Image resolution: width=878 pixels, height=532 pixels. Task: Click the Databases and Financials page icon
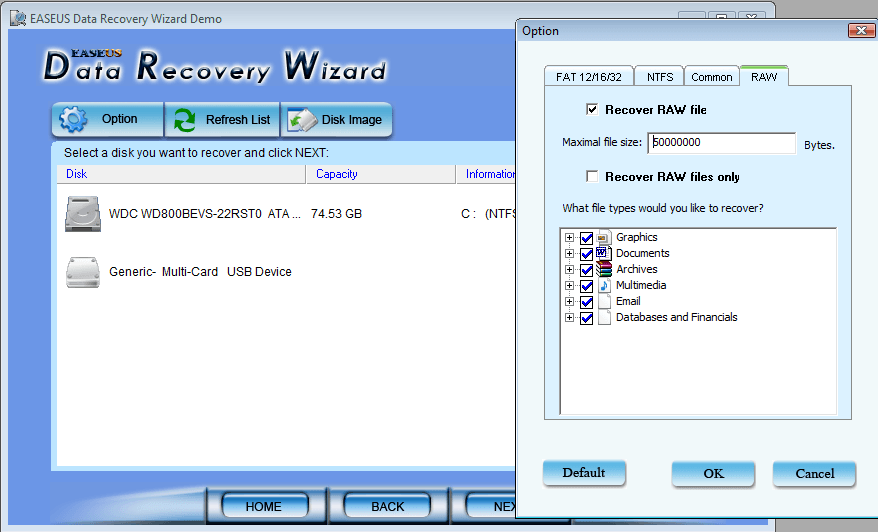click(x=604, y=318)
